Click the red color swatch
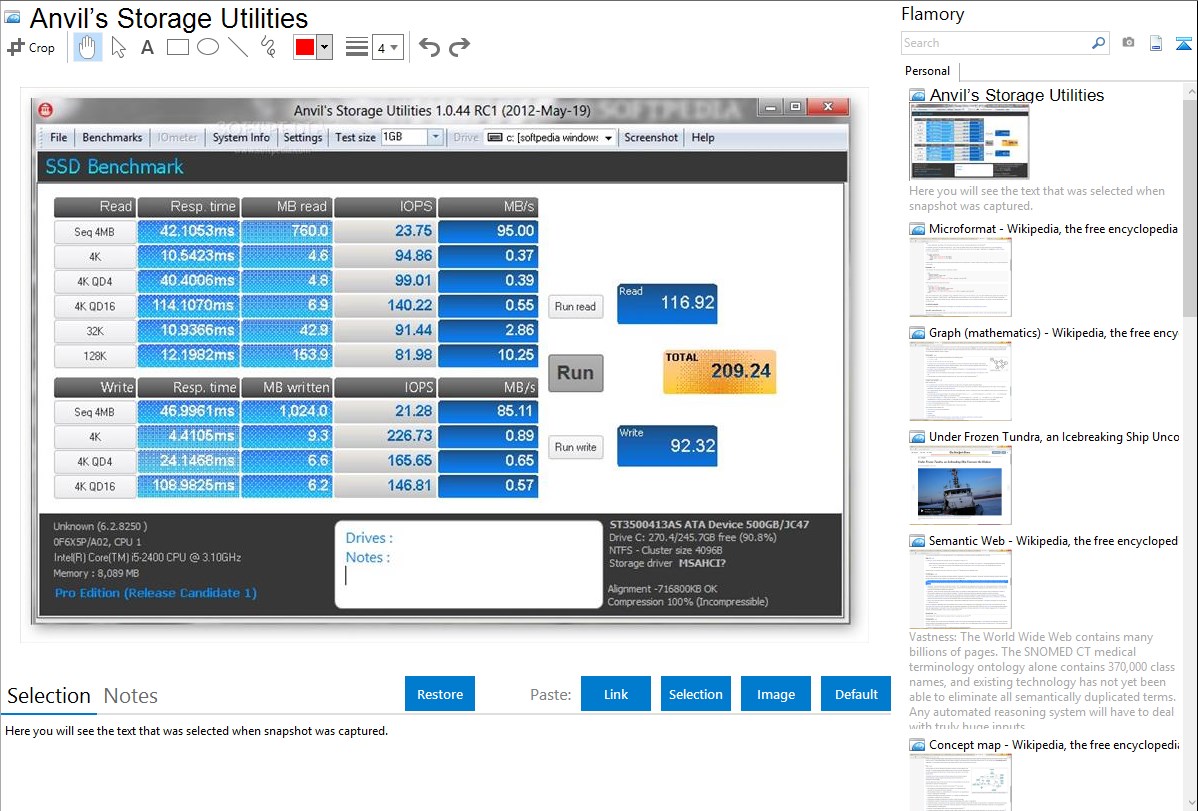This screenshot has width=1198, height=811. click(305, 47)
